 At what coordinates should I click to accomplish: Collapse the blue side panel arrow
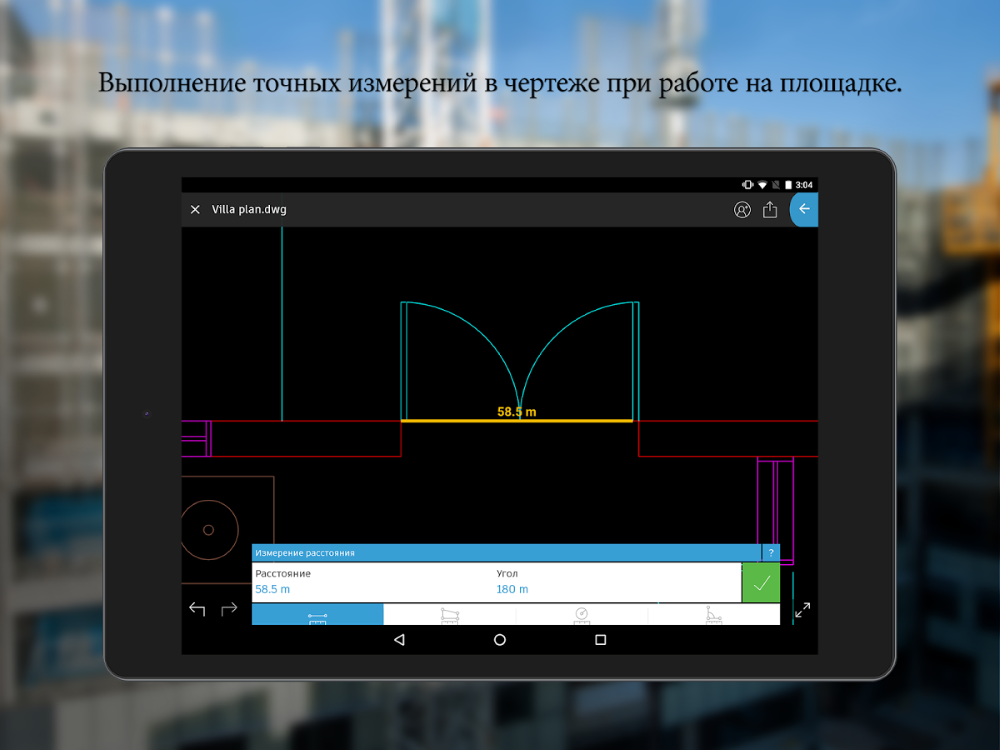804,210
